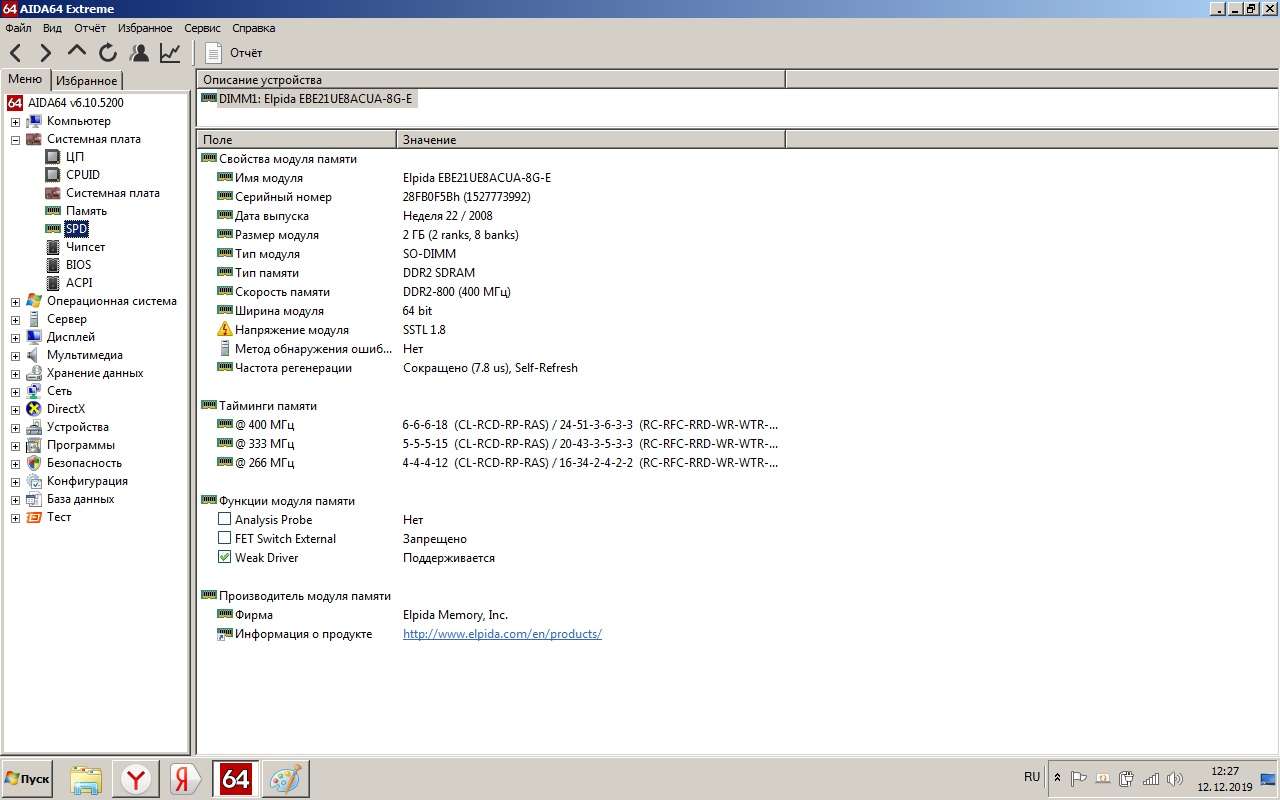Go up one level with the up arrow icon

(77, 52)
